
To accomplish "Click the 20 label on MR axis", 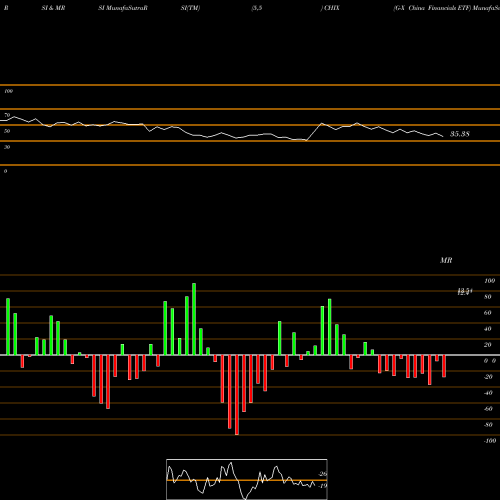I will coord(488,345).
